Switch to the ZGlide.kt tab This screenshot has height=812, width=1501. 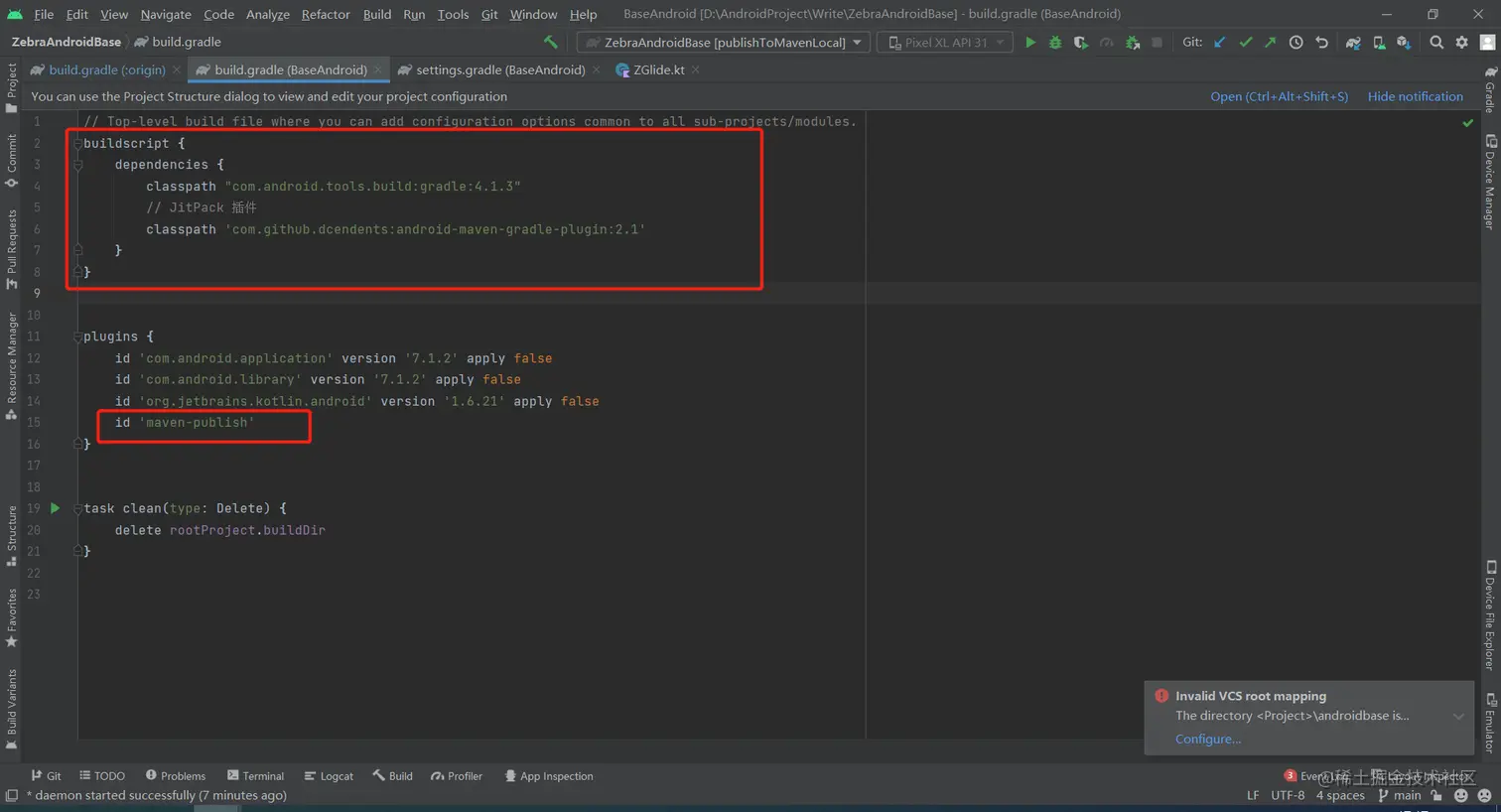658,69
